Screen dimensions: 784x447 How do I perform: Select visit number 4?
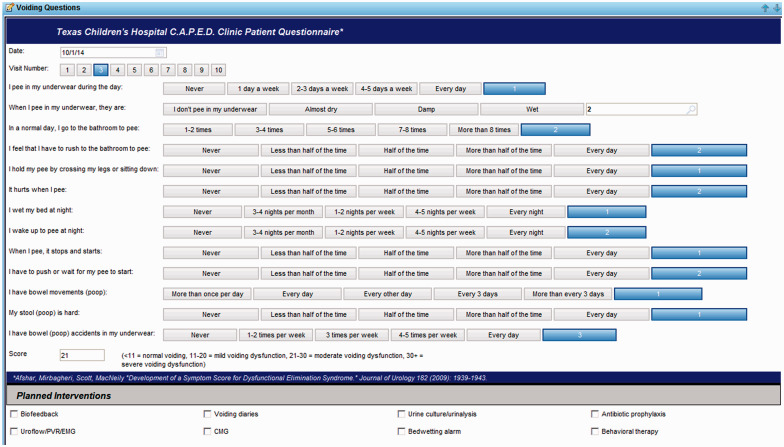pos(118,70)
